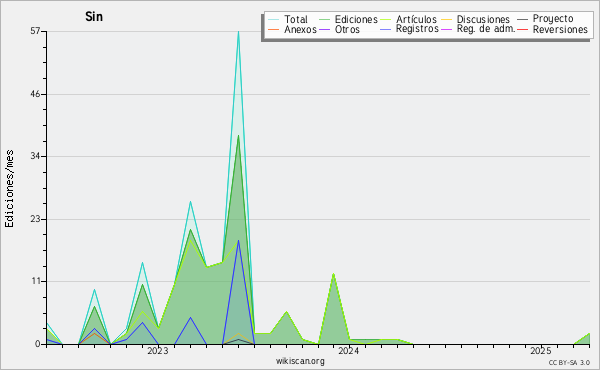
Task: Click the 2024 x-axis label
Action: click(x=349, y=350)
